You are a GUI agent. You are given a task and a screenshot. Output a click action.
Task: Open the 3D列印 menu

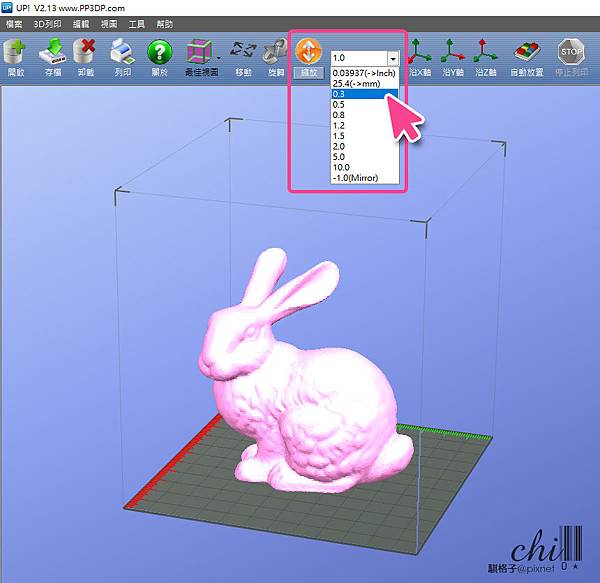(47, 24)
